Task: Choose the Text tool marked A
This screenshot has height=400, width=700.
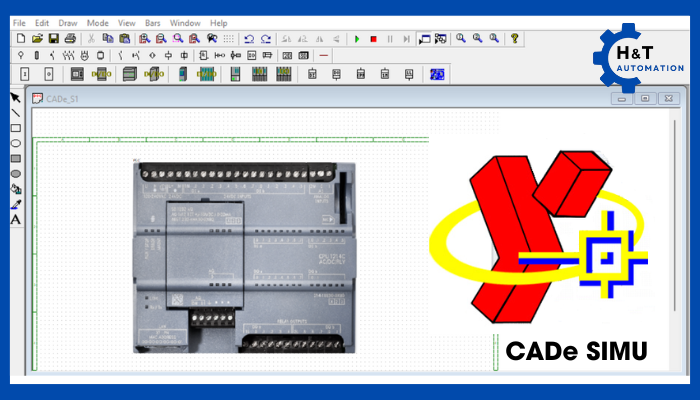Action: point(15,218)
